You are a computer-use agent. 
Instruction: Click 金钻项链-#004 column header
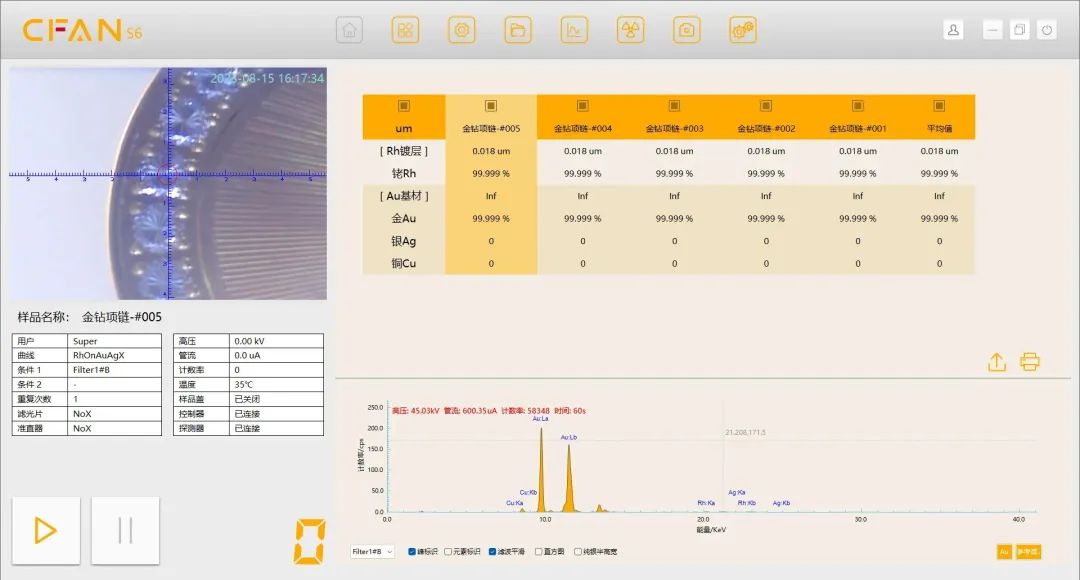(x=583, y=128)
